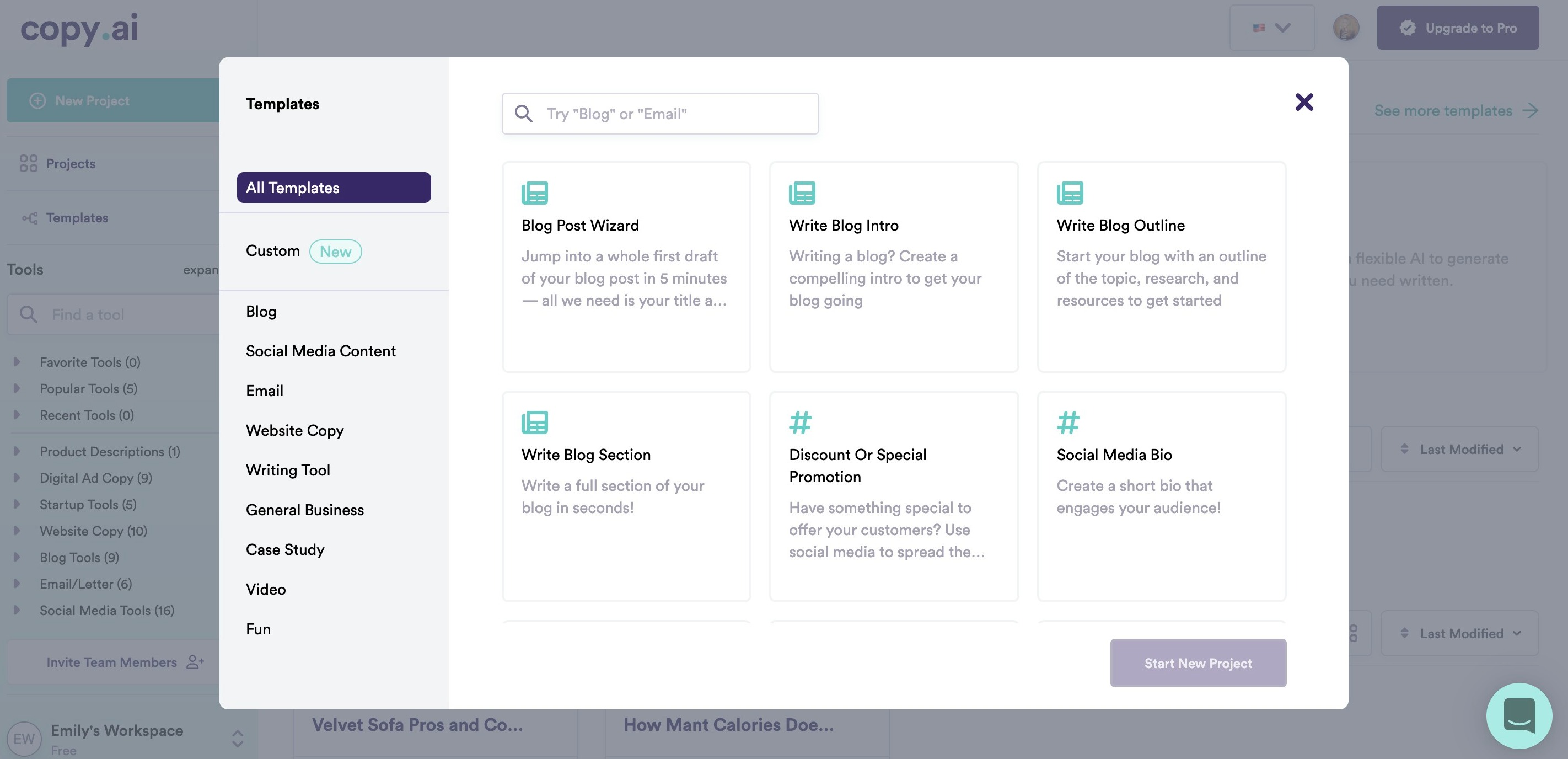
Task: Expand the Recent Tools (0) group
Action: 17,415
